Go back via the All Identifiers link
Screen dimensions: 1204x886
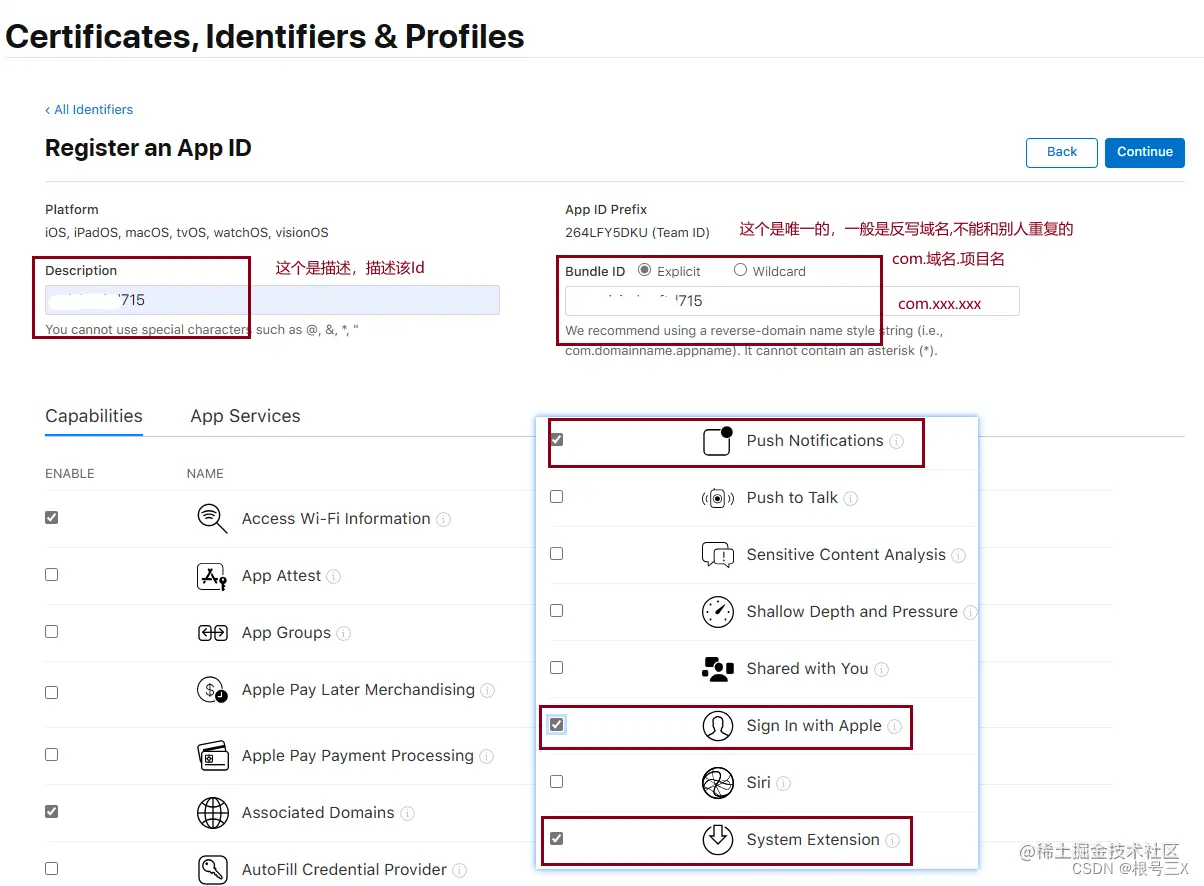click(89, 110)
